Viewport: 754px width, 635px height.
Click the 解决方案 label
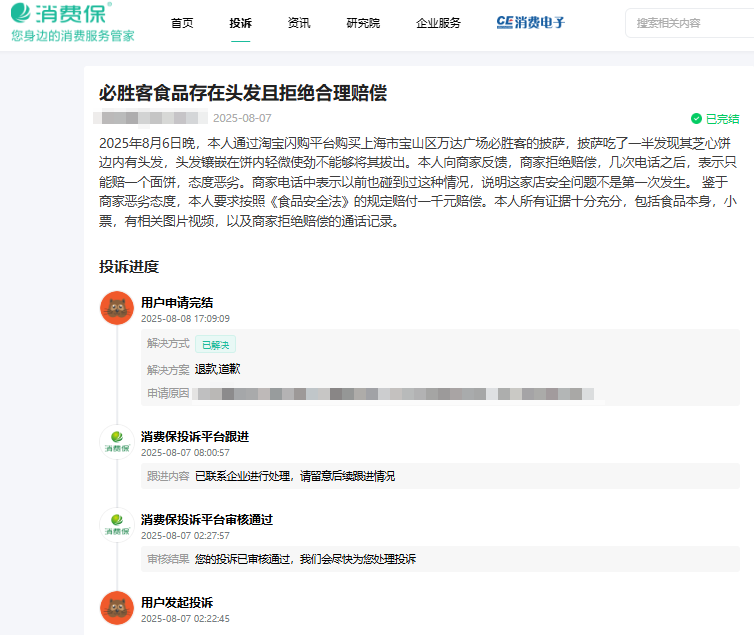point(168,370)
